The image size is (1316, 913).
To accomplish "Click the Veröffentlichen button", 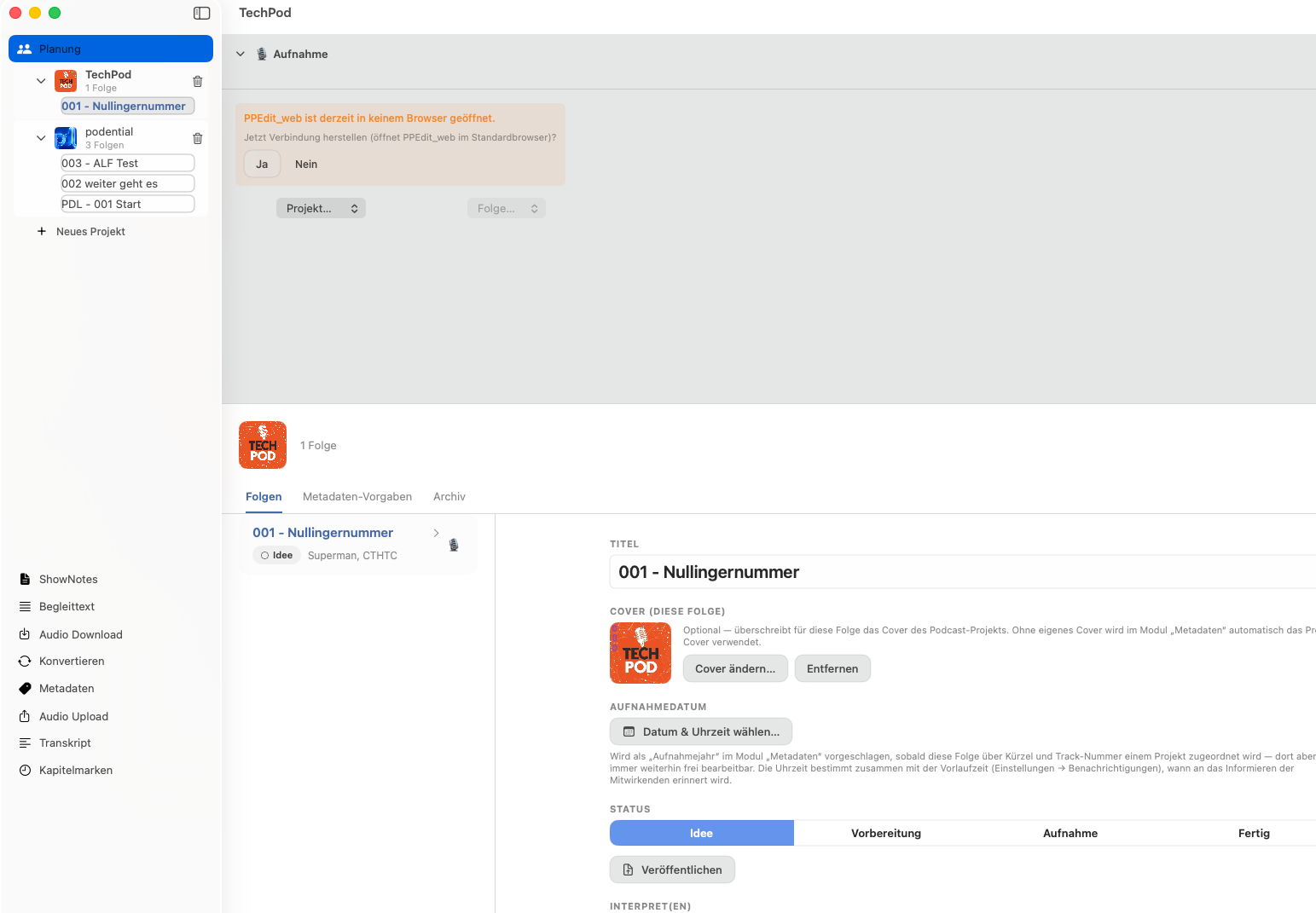I will tap(672, 870).
